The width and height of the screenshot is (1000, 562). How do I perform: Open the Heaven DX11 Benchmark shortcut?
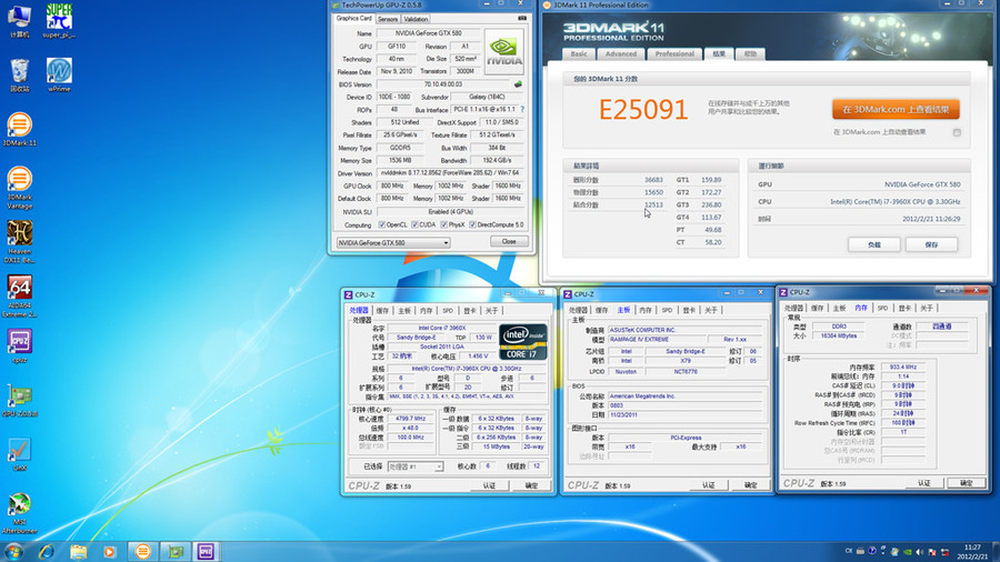[x=19, y=242]
